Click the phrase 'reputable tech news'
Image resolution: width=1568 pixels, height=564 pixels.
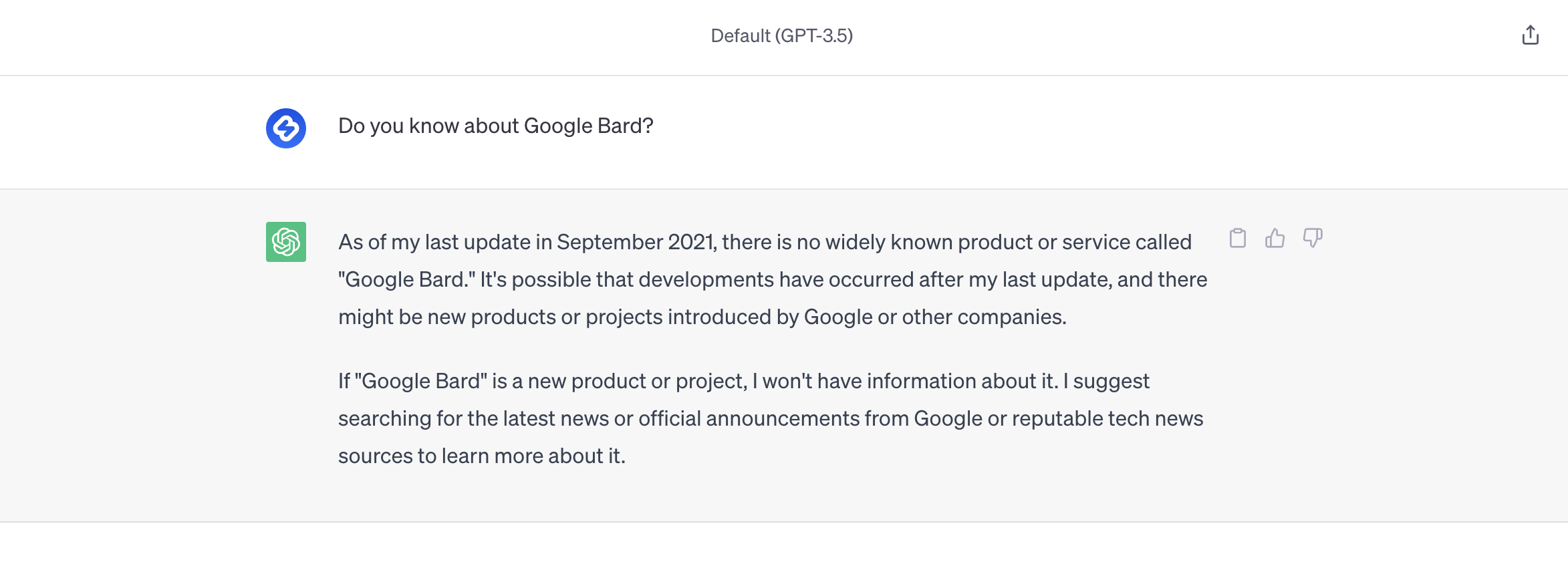(x=1107, y=418)
